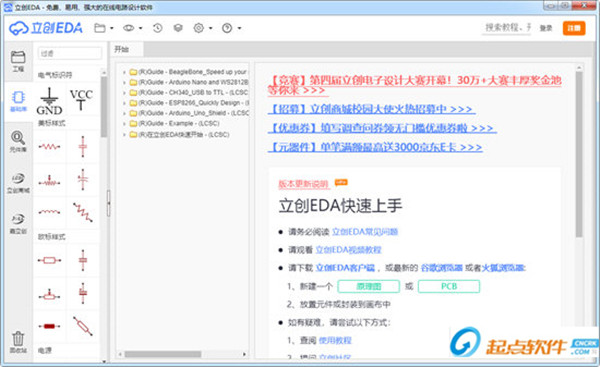Screen dimensions: 600x367
Task: Open the 版本更新说明 release notes link
Action: pos(303,184)
